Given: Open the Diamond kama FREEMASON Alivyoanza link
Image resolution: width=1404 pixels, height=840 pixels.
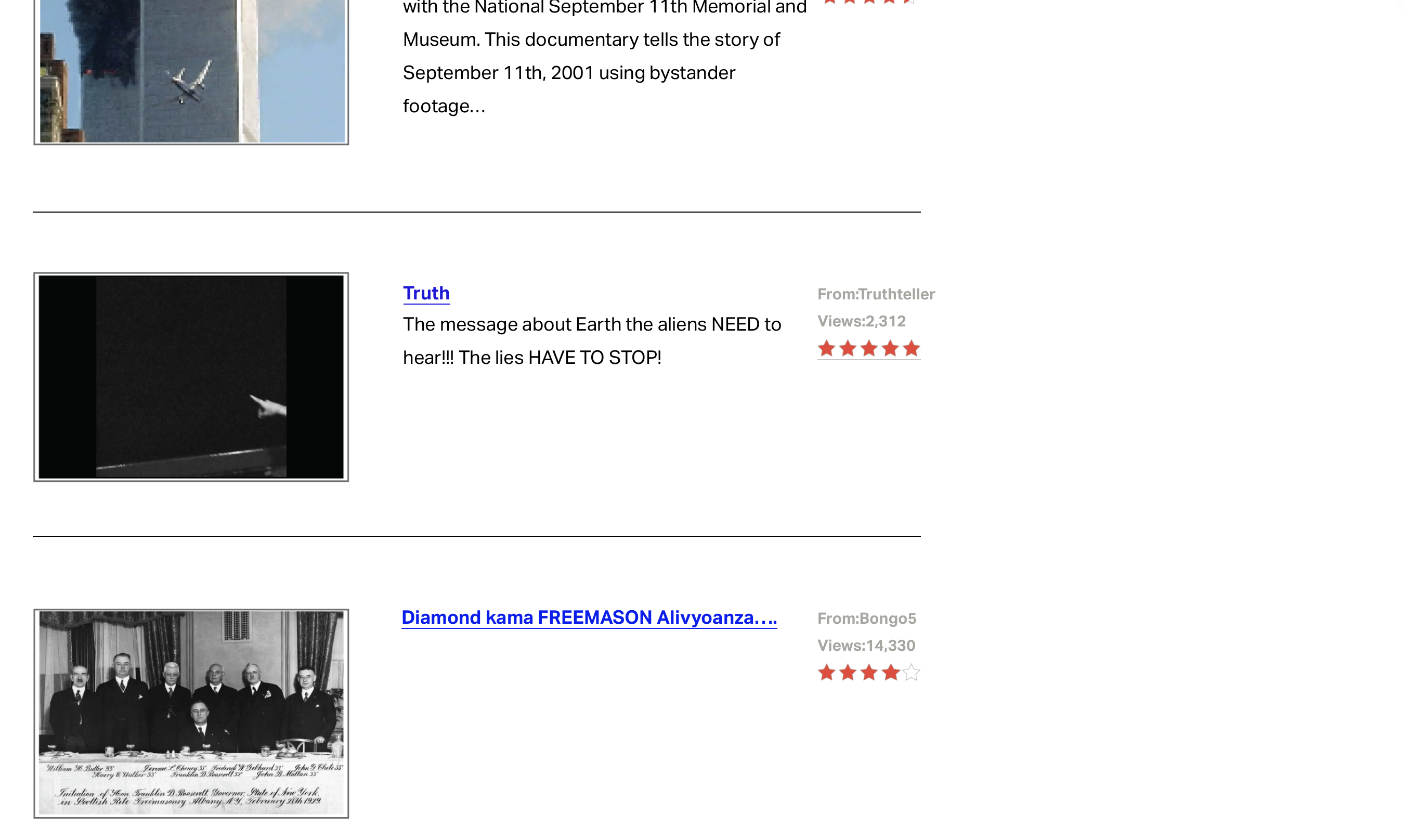Looking at the screenshot, I should tap(589, 618).
